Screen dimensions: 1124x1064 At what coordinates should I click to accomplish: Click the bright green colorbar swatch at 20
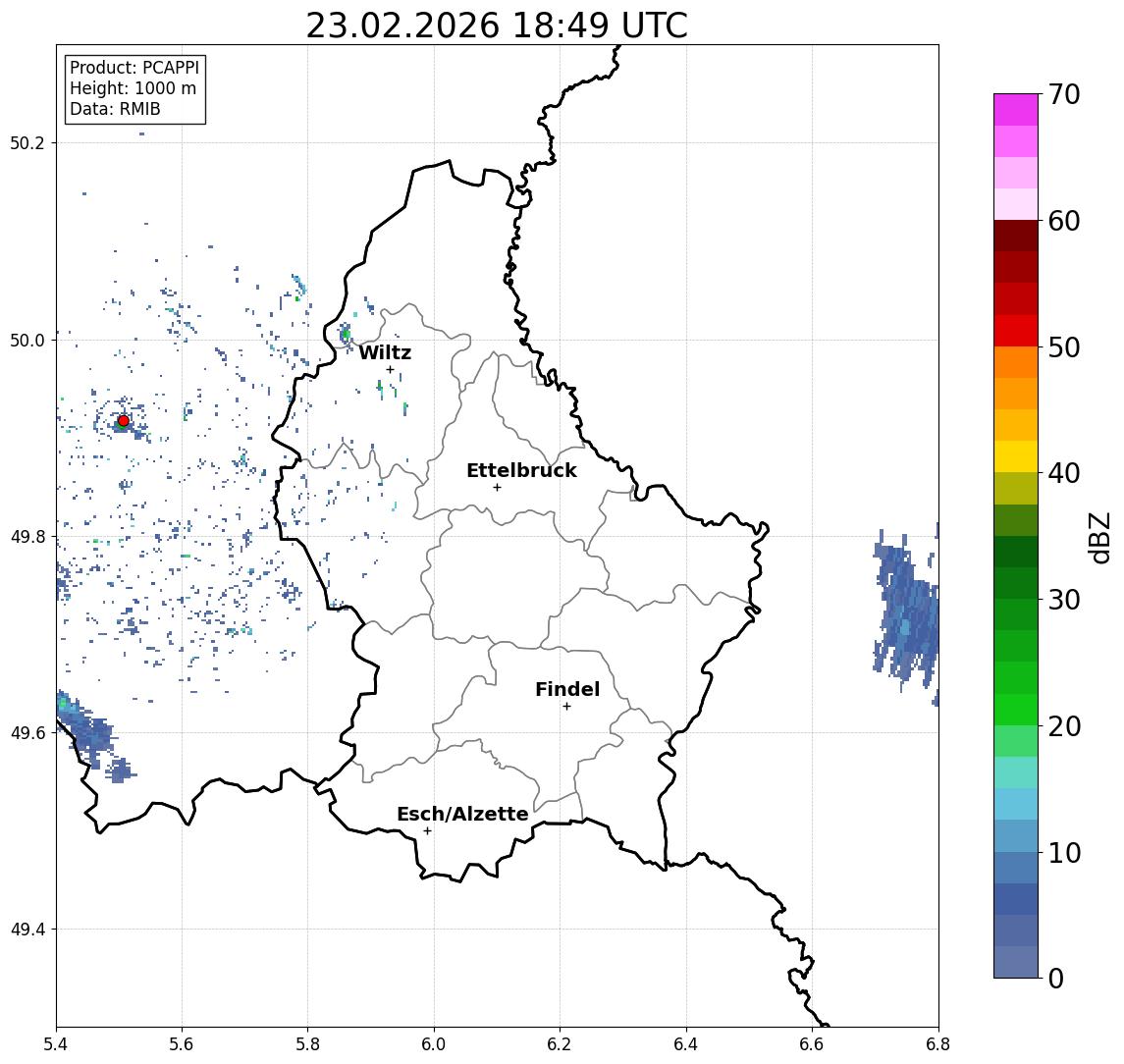[1016, 710]
